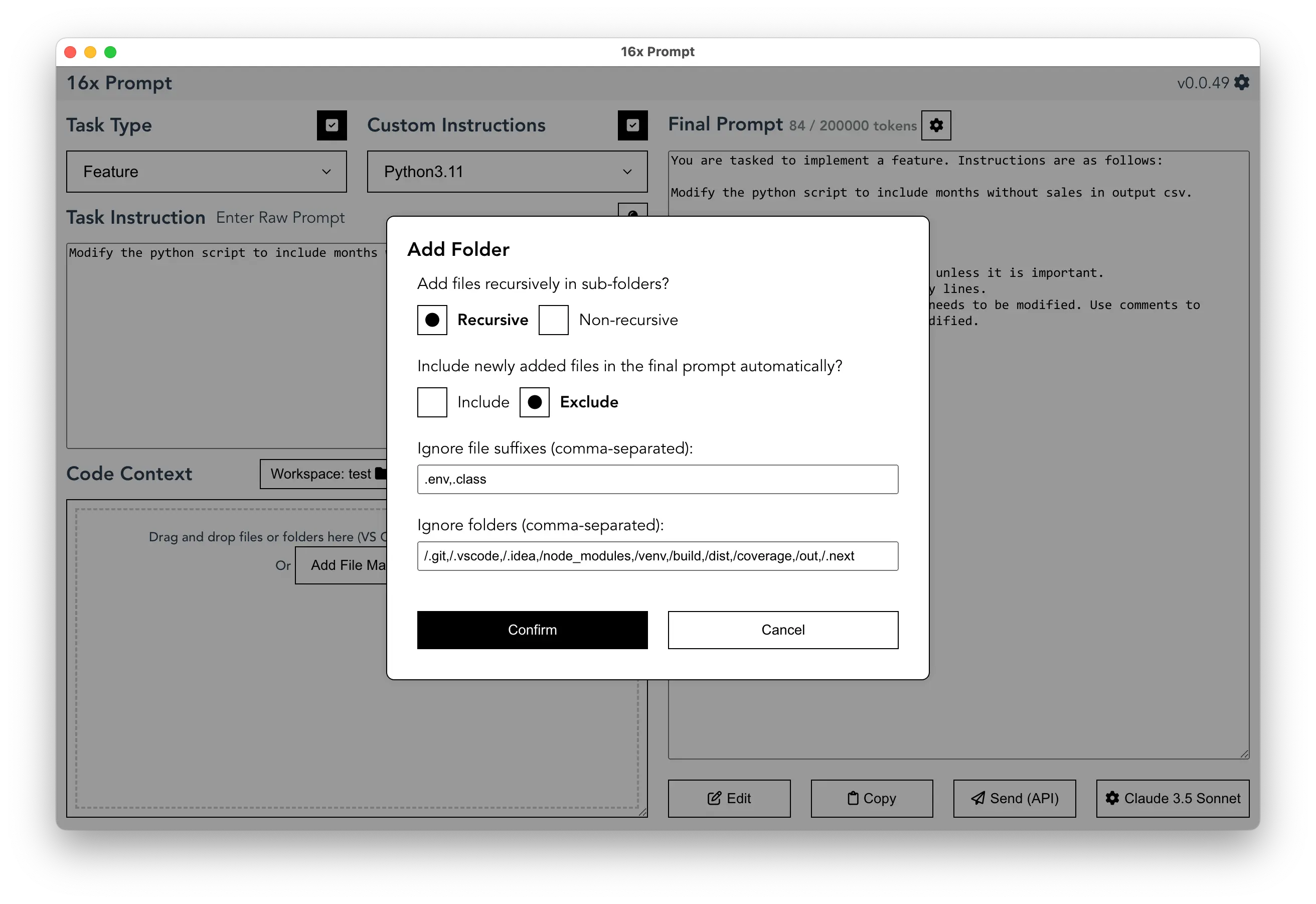
Task: Toggle the Task Type checkbox
Action: [x=332, y=125]
